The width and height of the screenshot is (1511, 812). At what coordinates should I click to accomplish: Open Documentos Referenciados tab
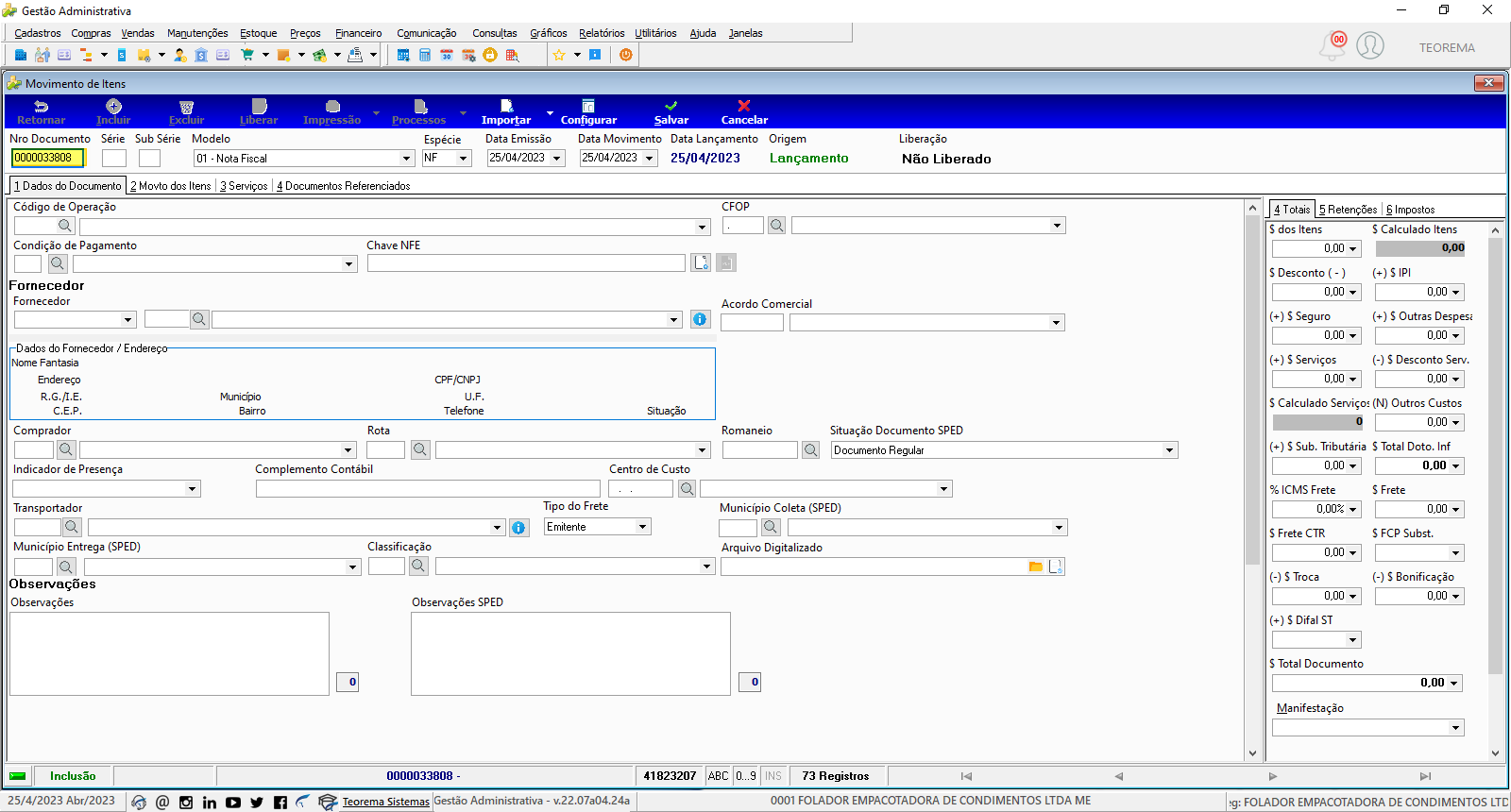344,186
